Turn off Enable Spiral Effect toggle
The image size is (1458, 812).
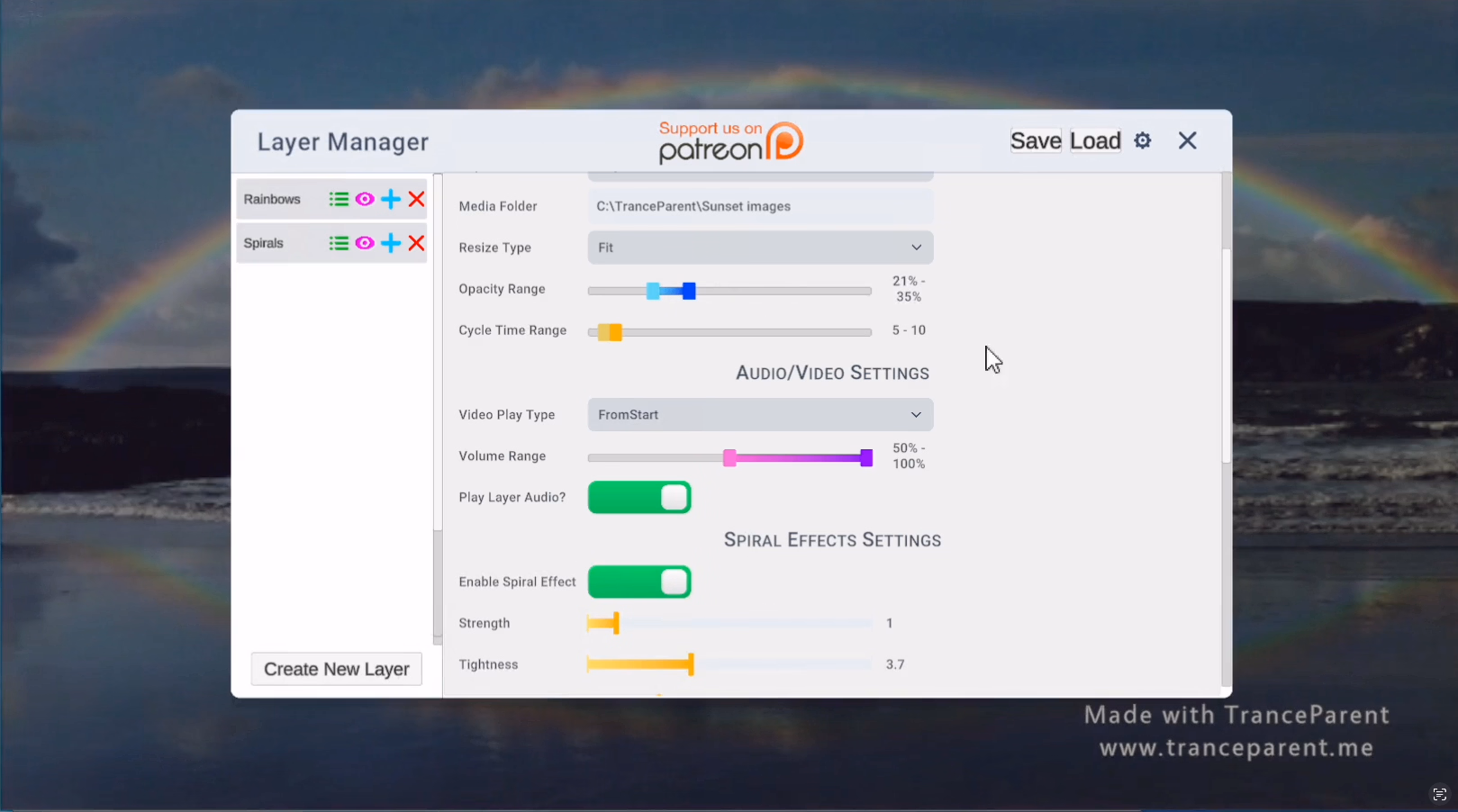coord(639,582)
